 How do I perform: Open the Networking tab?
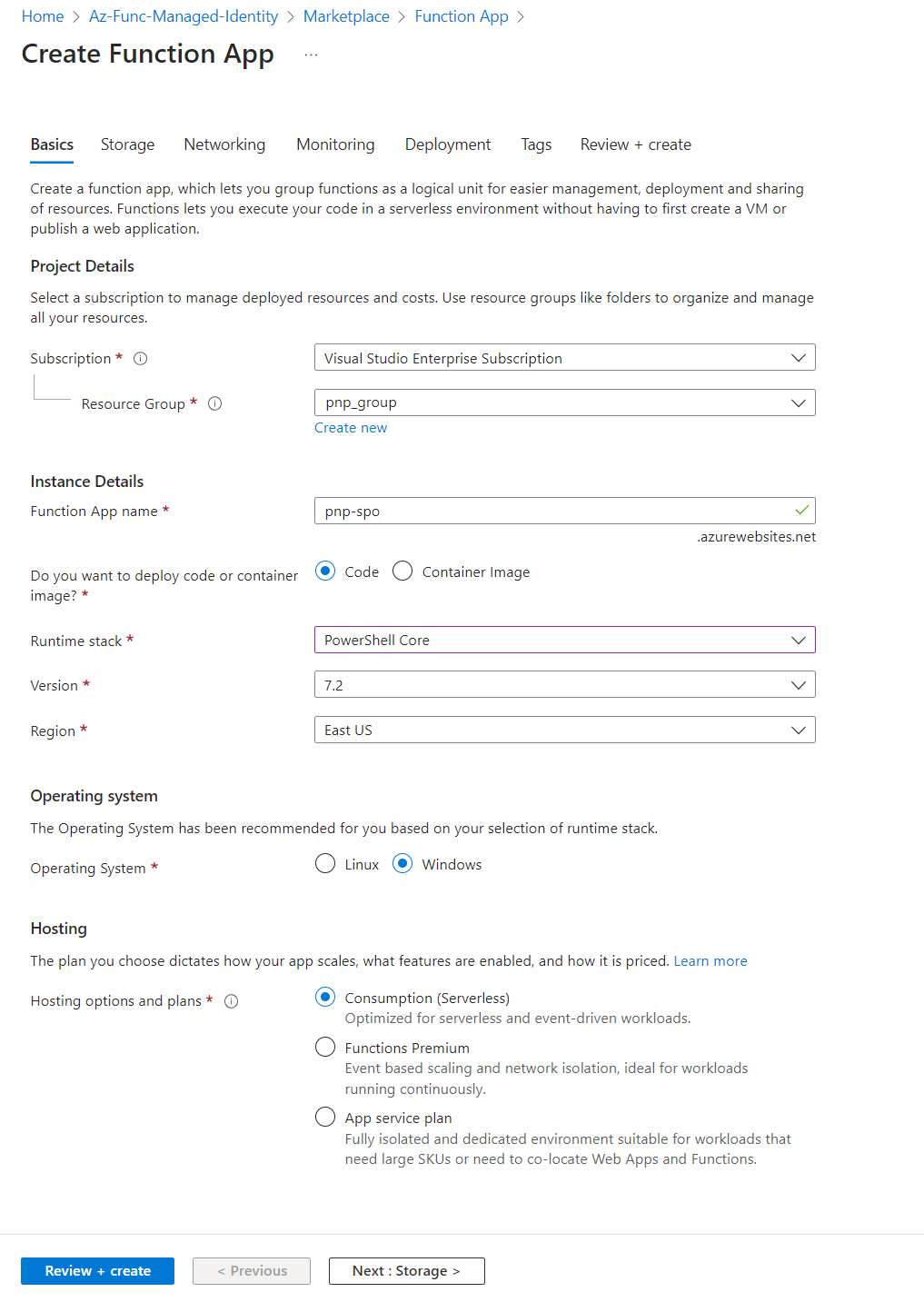(x=224, y=144)
